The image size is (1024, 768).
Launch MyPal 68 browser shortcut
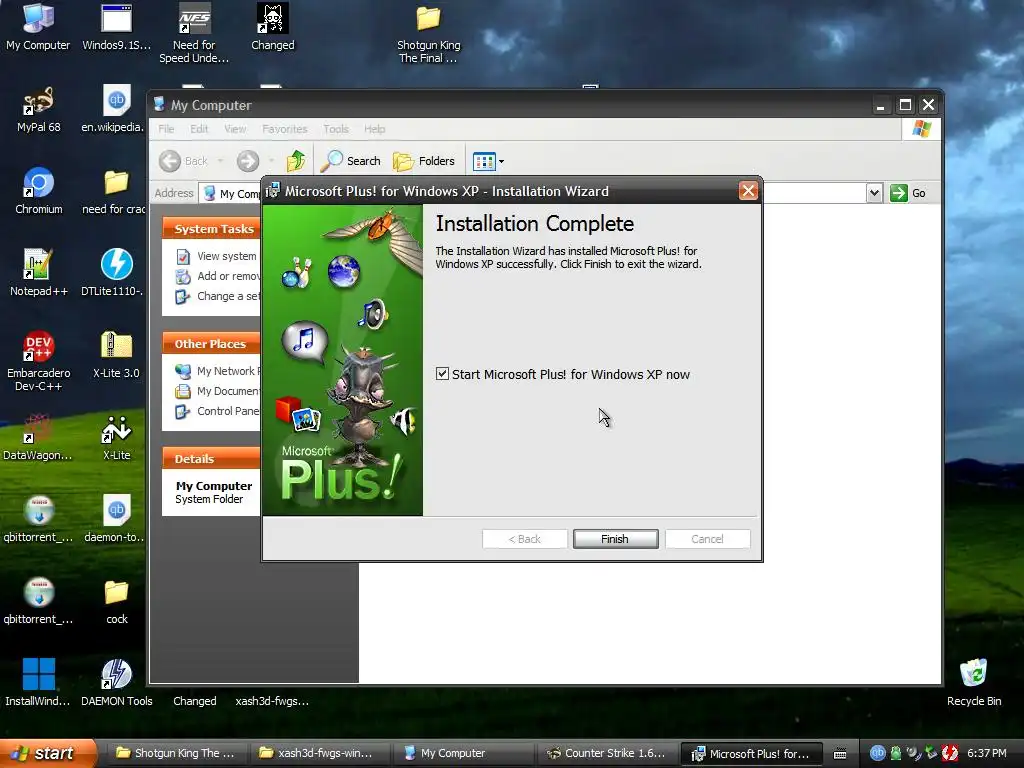pyautogui.click(x=39, y=108)
